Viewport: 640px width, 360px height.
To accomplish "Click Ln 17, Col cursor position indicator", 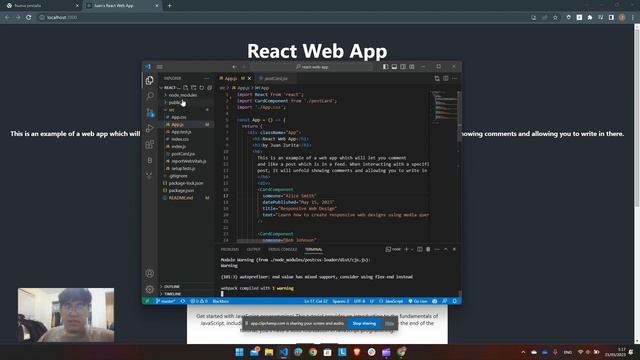I will pos(316,301).
